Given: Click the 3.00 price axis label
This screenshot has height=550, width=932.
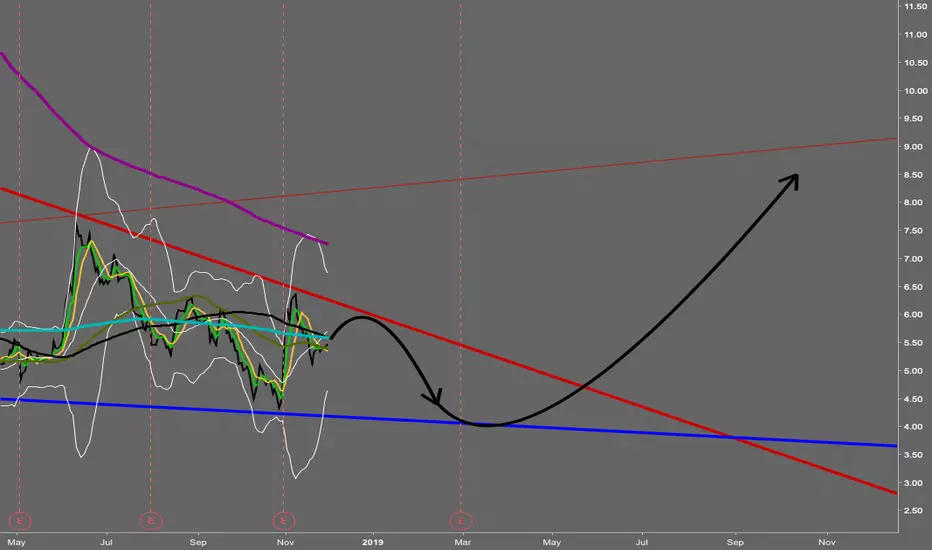Looking at the screenshot, I should tap(914, 483).
